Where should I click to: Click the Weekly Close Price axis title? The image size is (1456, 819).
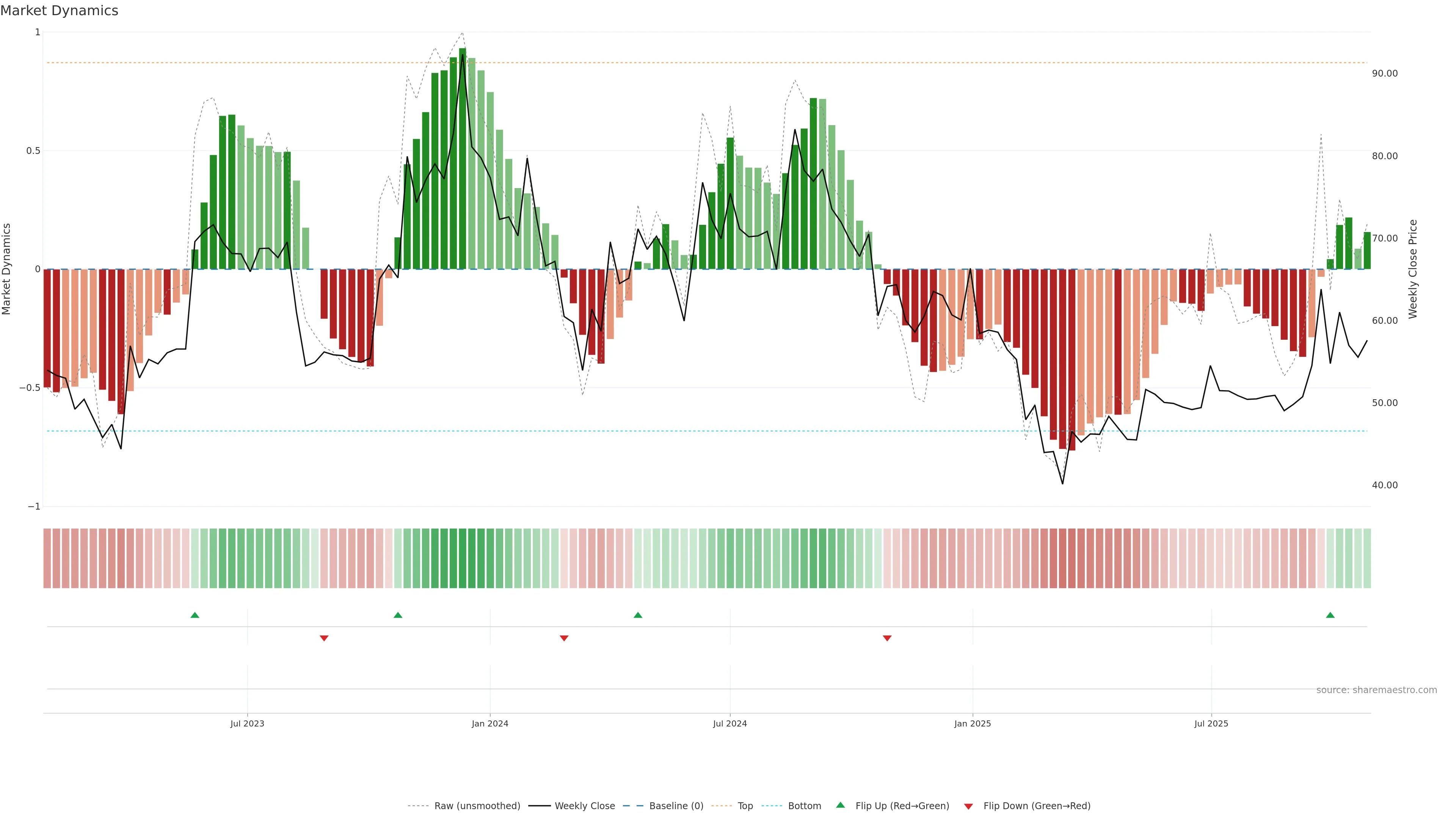1413,269
